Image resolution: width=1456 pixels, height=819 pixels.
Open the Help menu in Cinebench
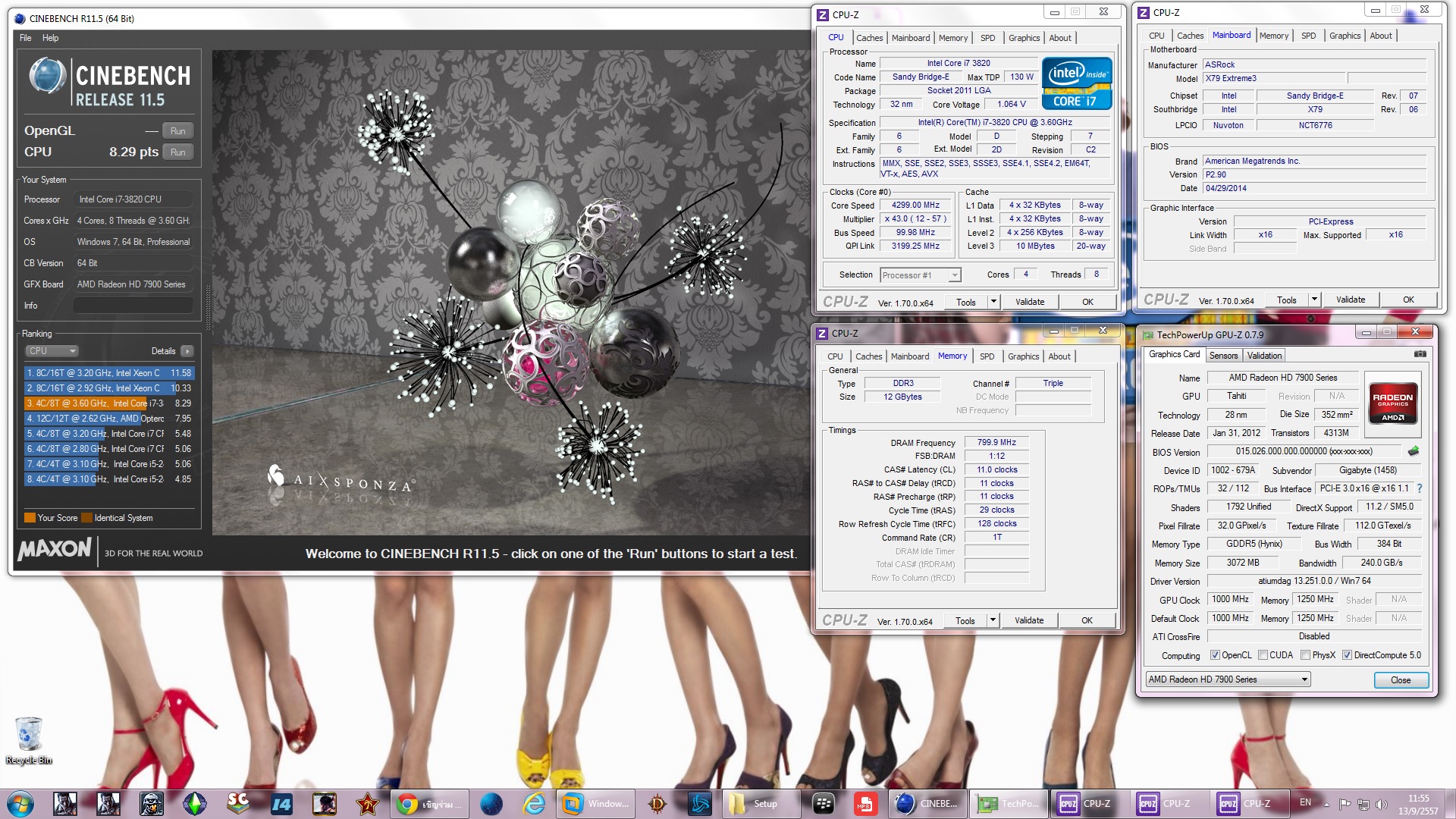(x=50, y=38)
